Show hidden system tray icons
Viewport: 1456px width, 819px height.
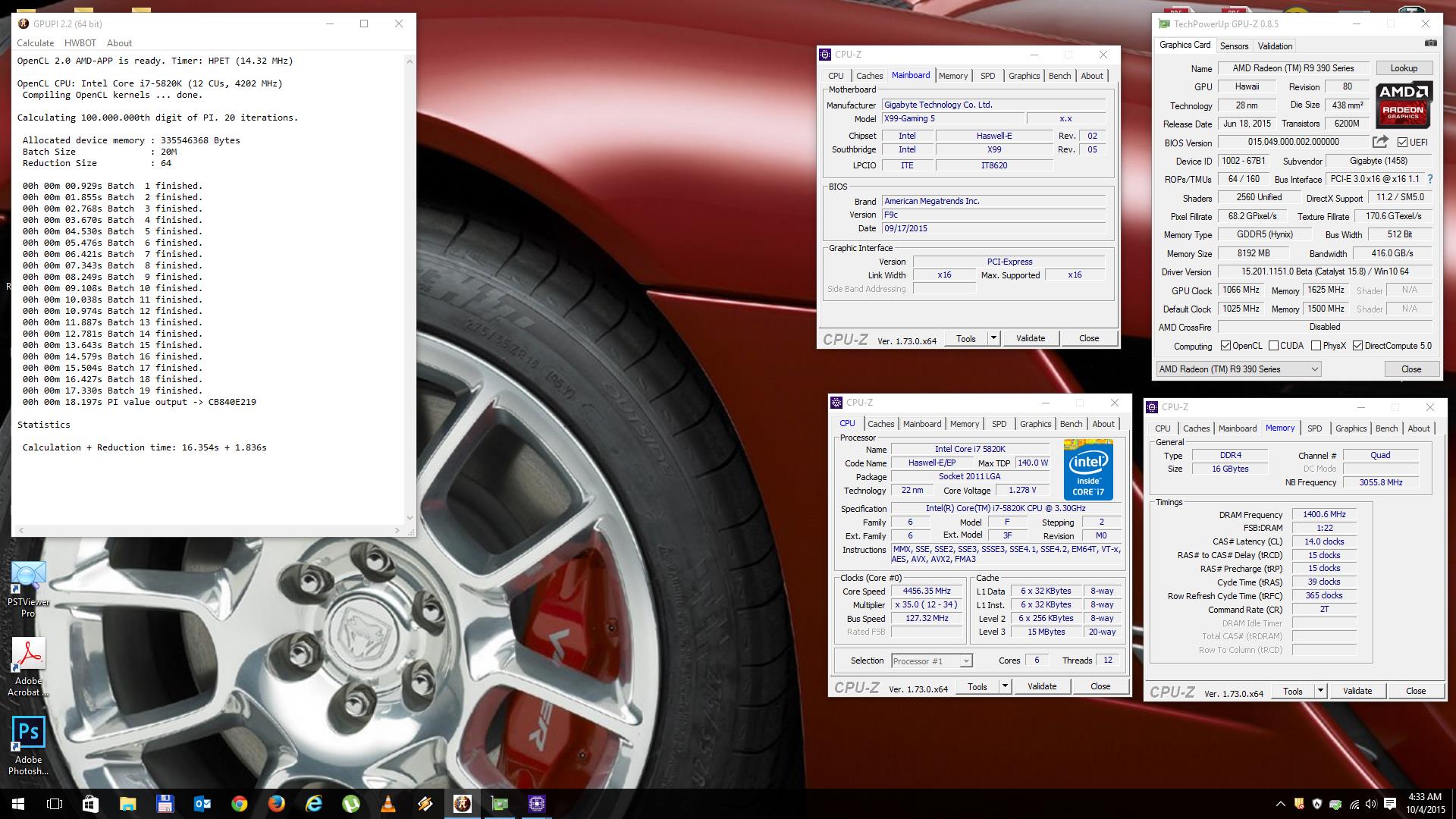[1280, 804]
